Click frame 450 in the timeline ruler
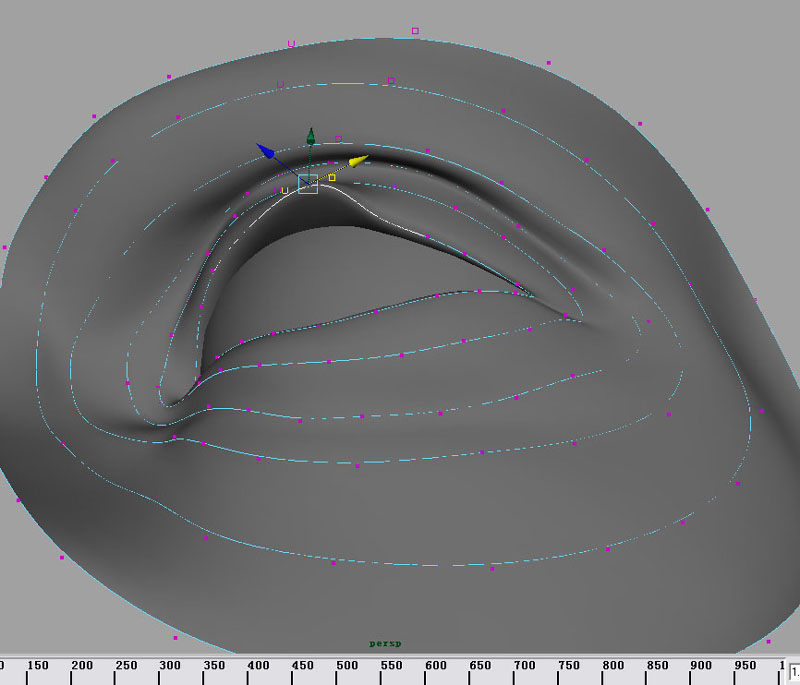The height and width of the screenshot is (685, 800). 303,666
